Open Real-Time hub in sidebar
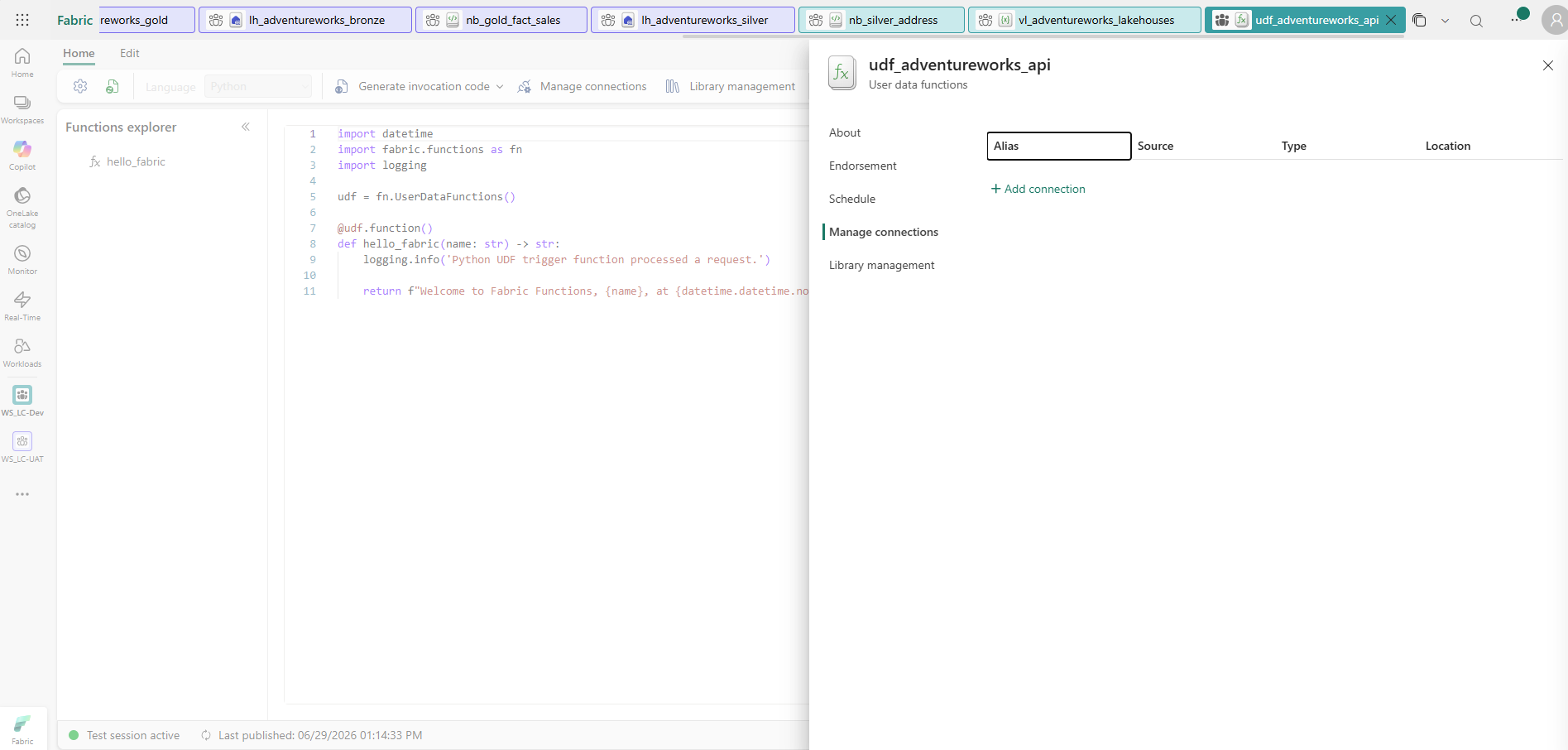1568x750 pixels. pos(22,306)
